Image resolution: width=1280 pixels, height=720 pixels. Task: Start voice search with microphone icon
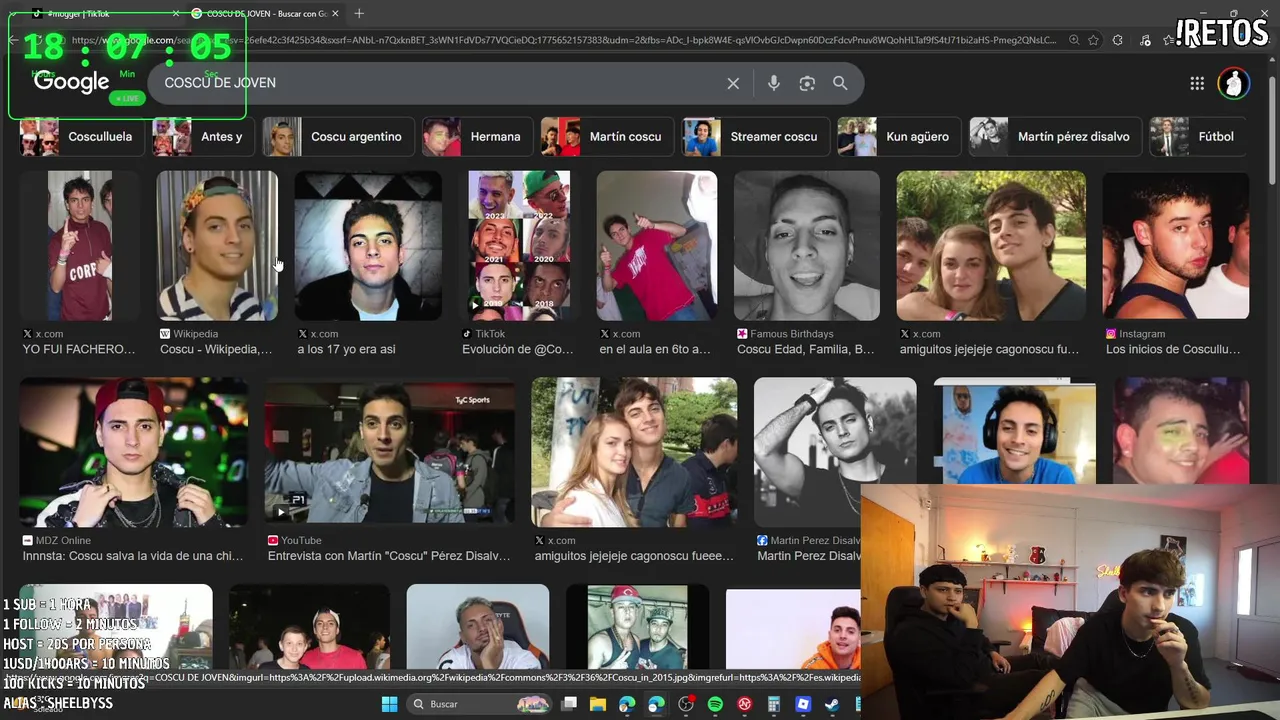[773, 83]
